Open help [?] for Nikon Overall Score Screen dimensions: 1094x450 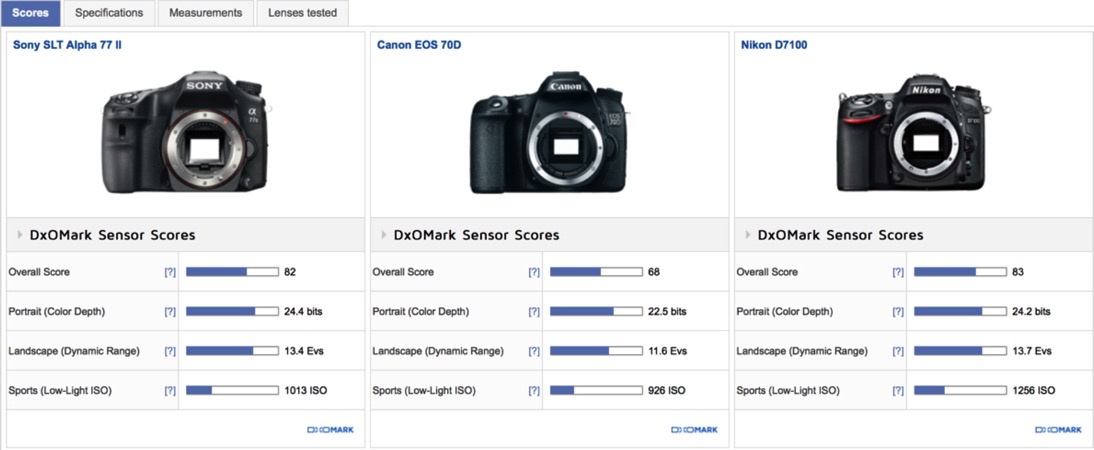pos(898,272)
